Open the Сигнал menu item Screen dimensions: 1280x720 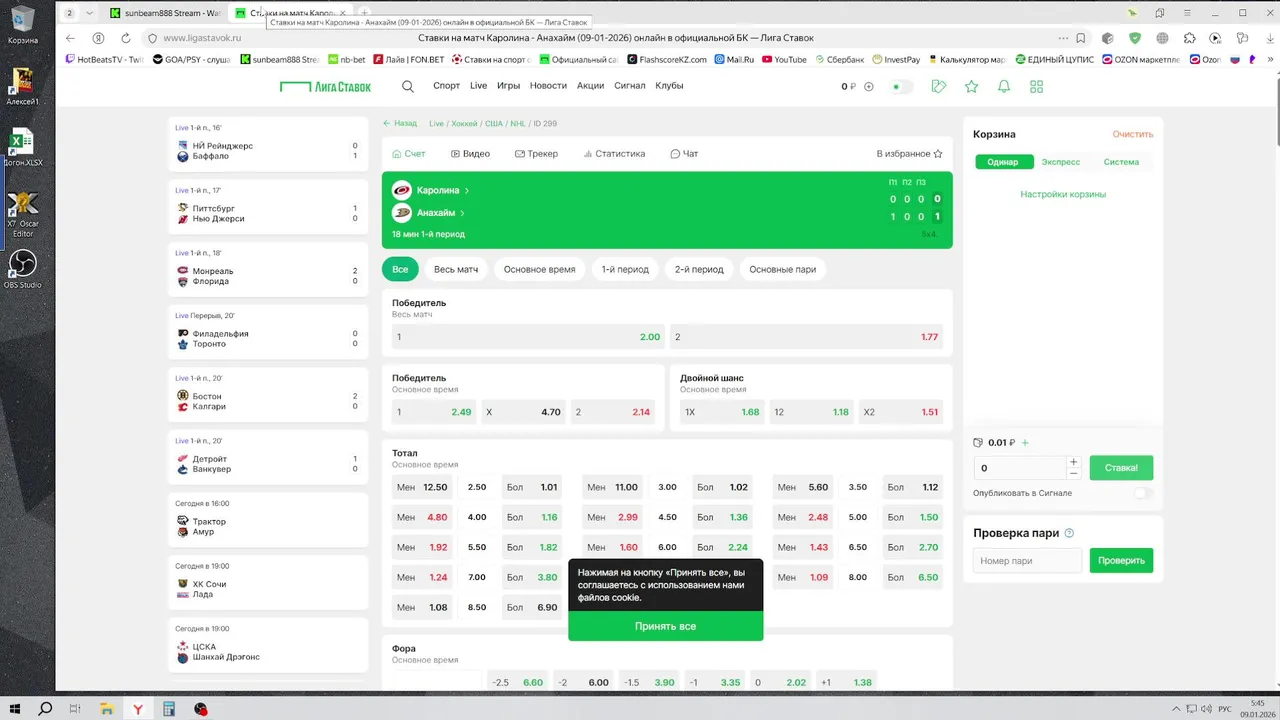coord(629,86)
